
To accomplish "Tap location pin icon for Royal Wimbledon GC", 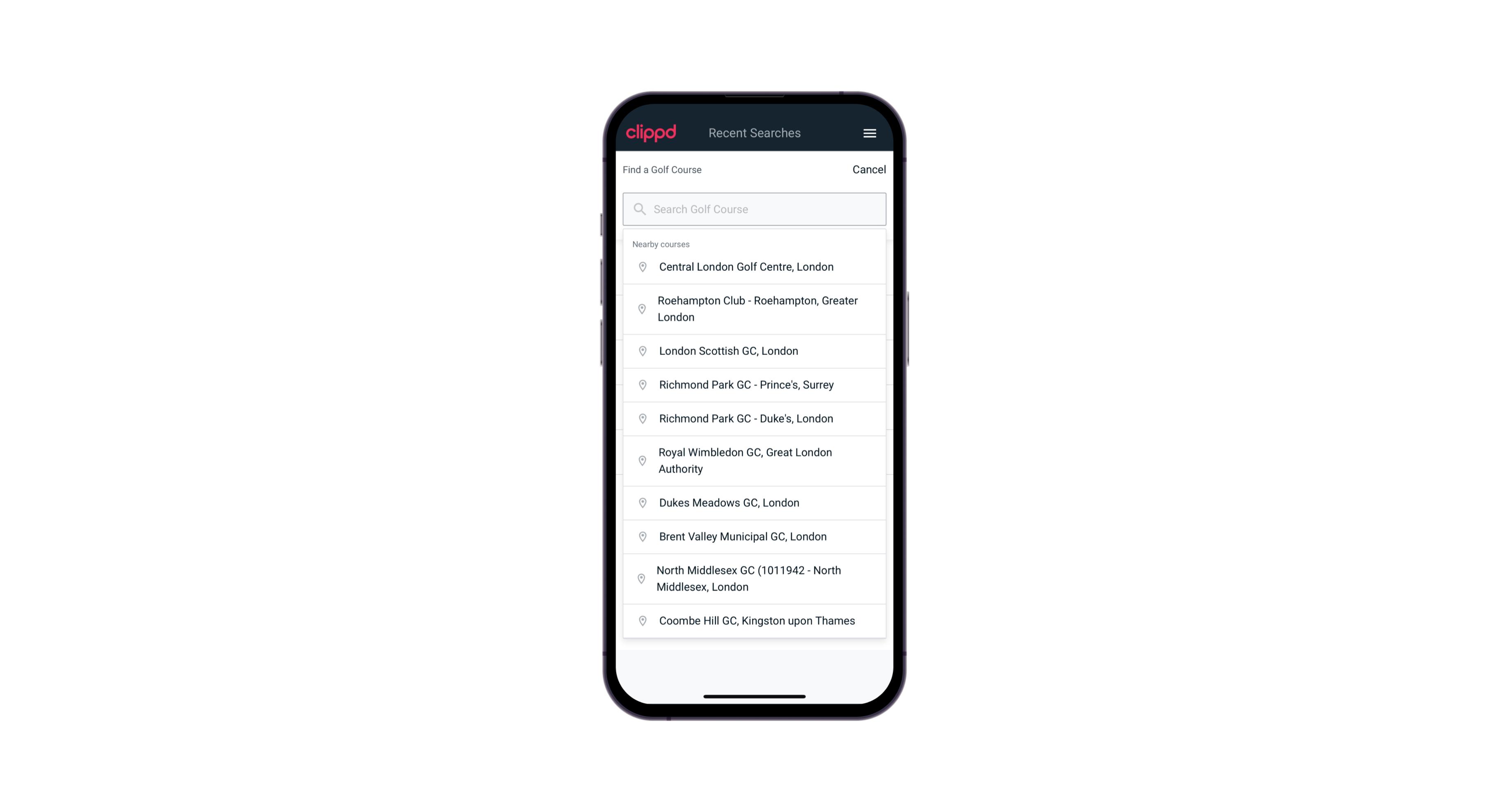I will tap(640, 460).
